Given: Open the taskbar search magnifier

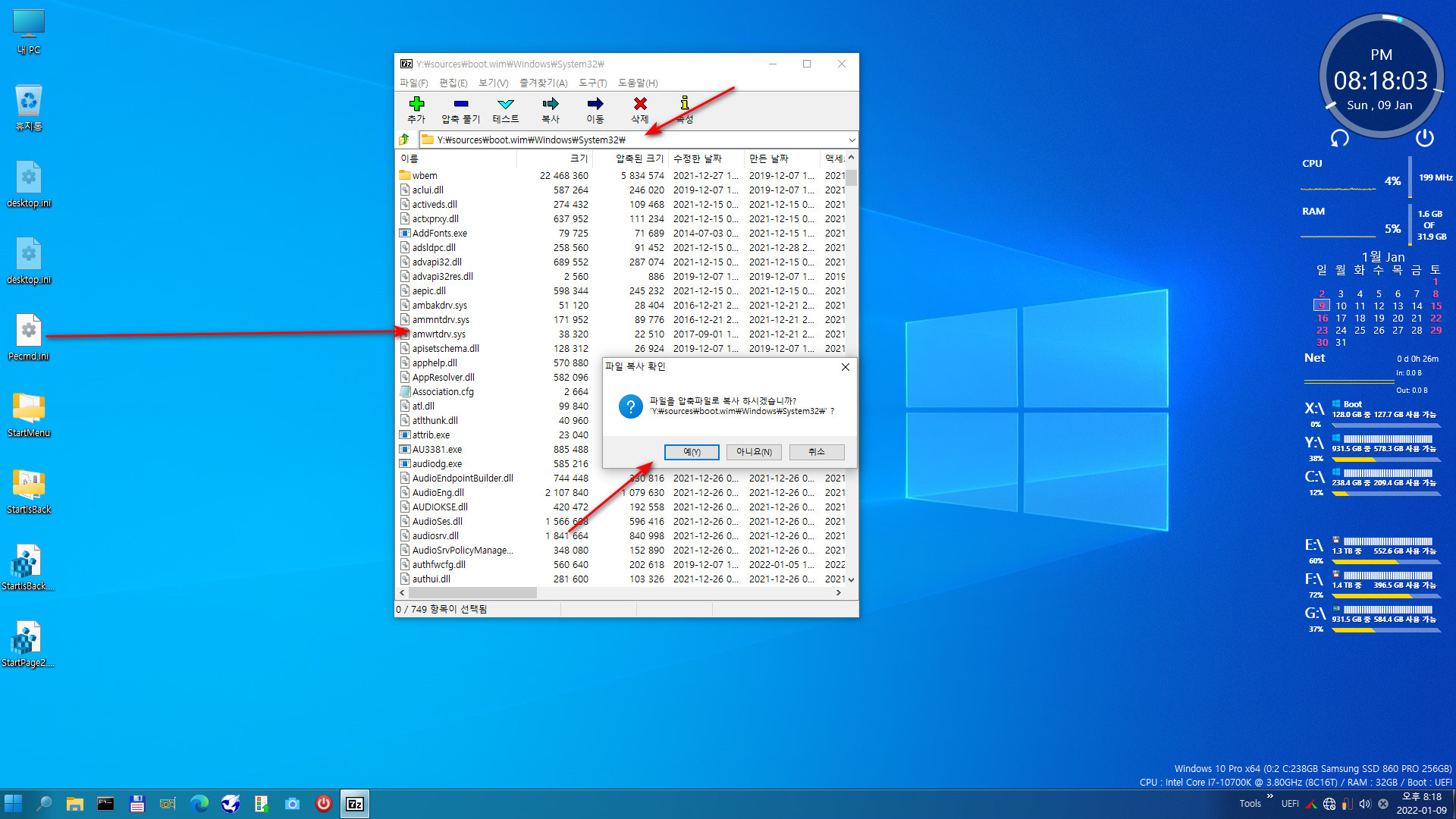Looking at the screenshot, I should 44,804.
